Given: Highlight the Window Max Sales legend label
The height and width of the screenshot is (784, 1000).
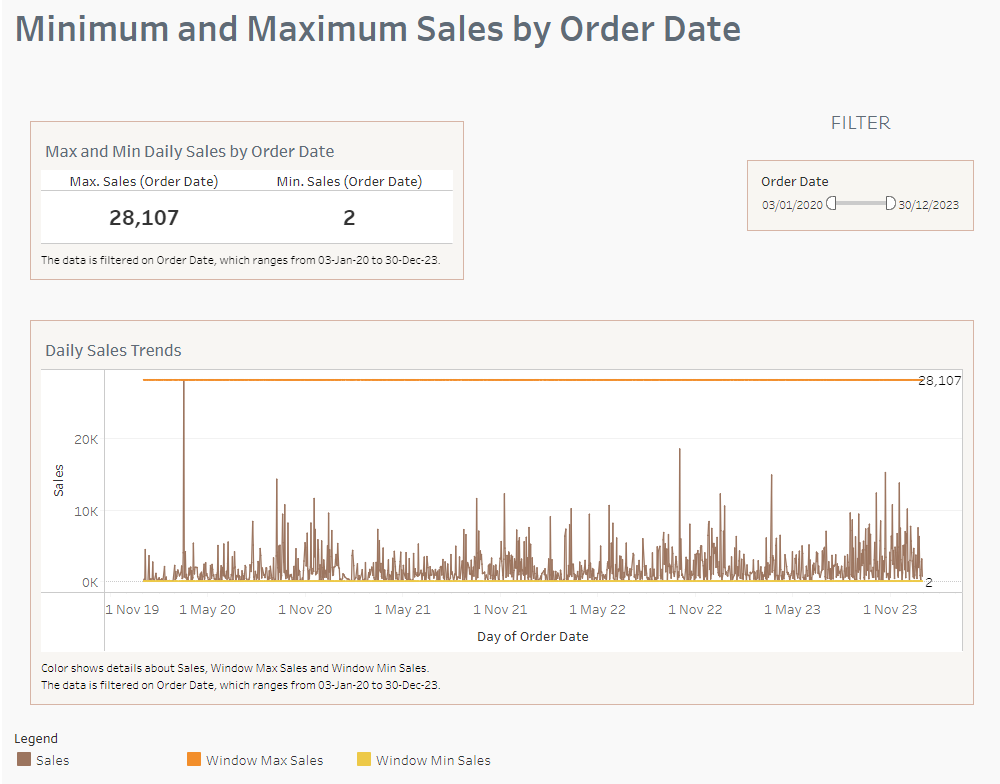Looking at the screenshot, I should click(264, 760).
